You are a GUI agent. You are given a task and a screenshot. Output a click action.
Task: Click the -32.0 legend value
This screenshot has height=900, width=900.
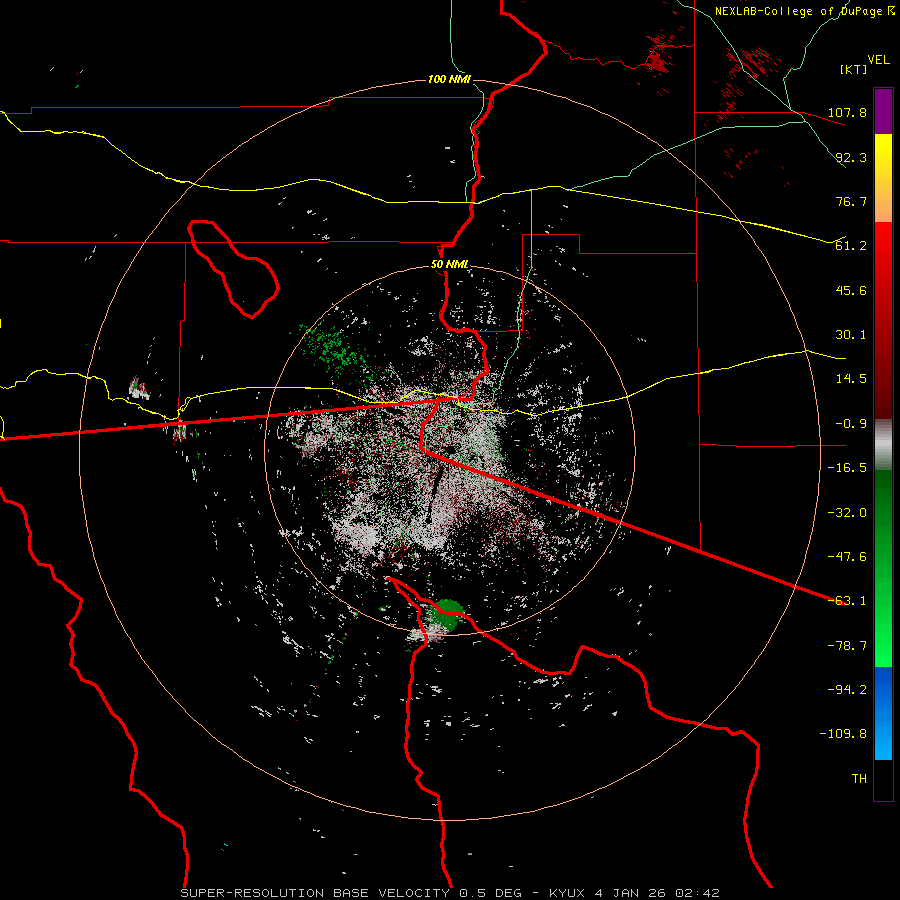[847, 513]
